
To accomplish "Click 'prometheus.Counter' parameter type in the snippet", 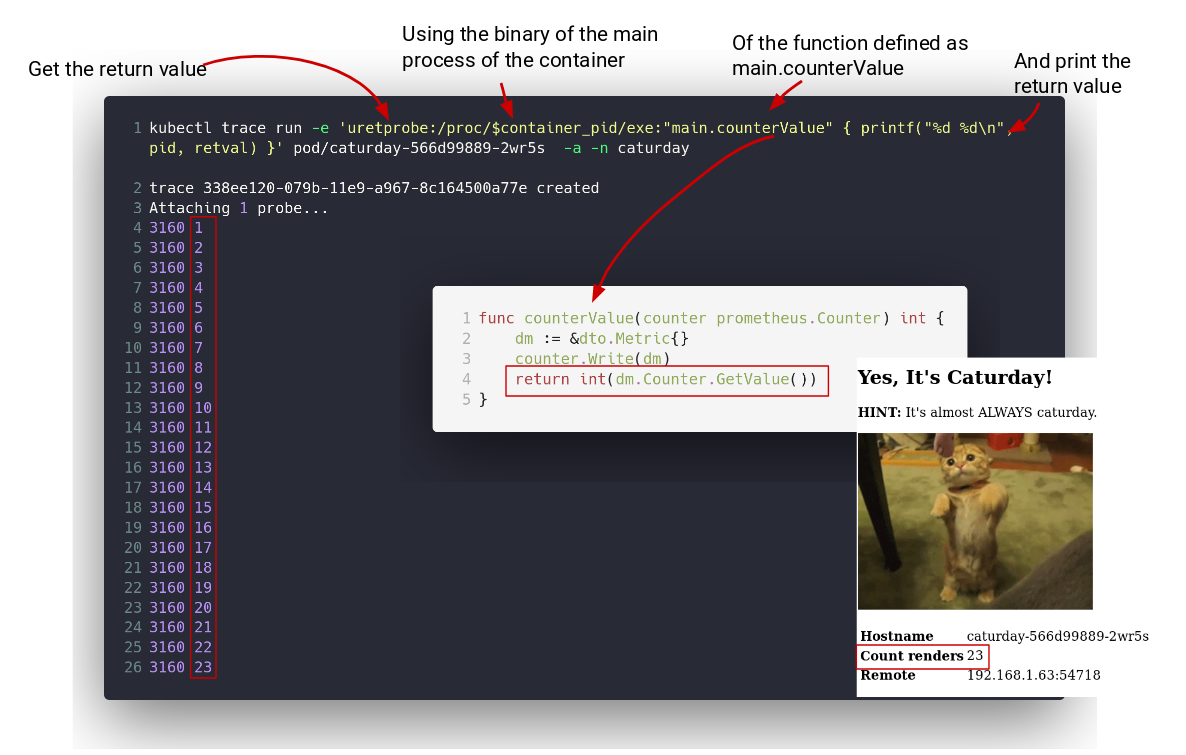I will pos(799,318).
